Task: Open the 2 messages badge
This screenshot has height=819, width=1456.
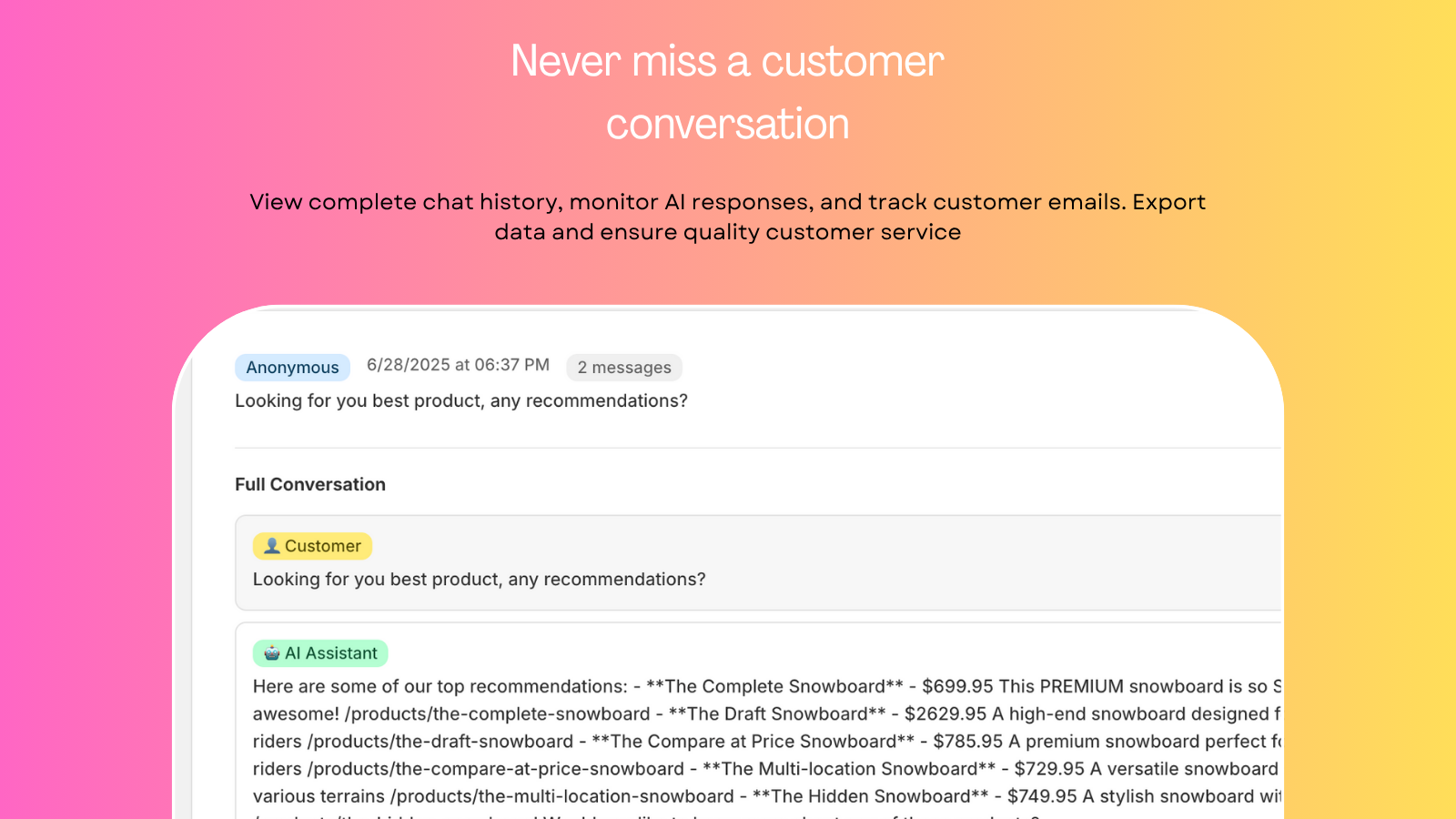Action: (x=624, y=368)
